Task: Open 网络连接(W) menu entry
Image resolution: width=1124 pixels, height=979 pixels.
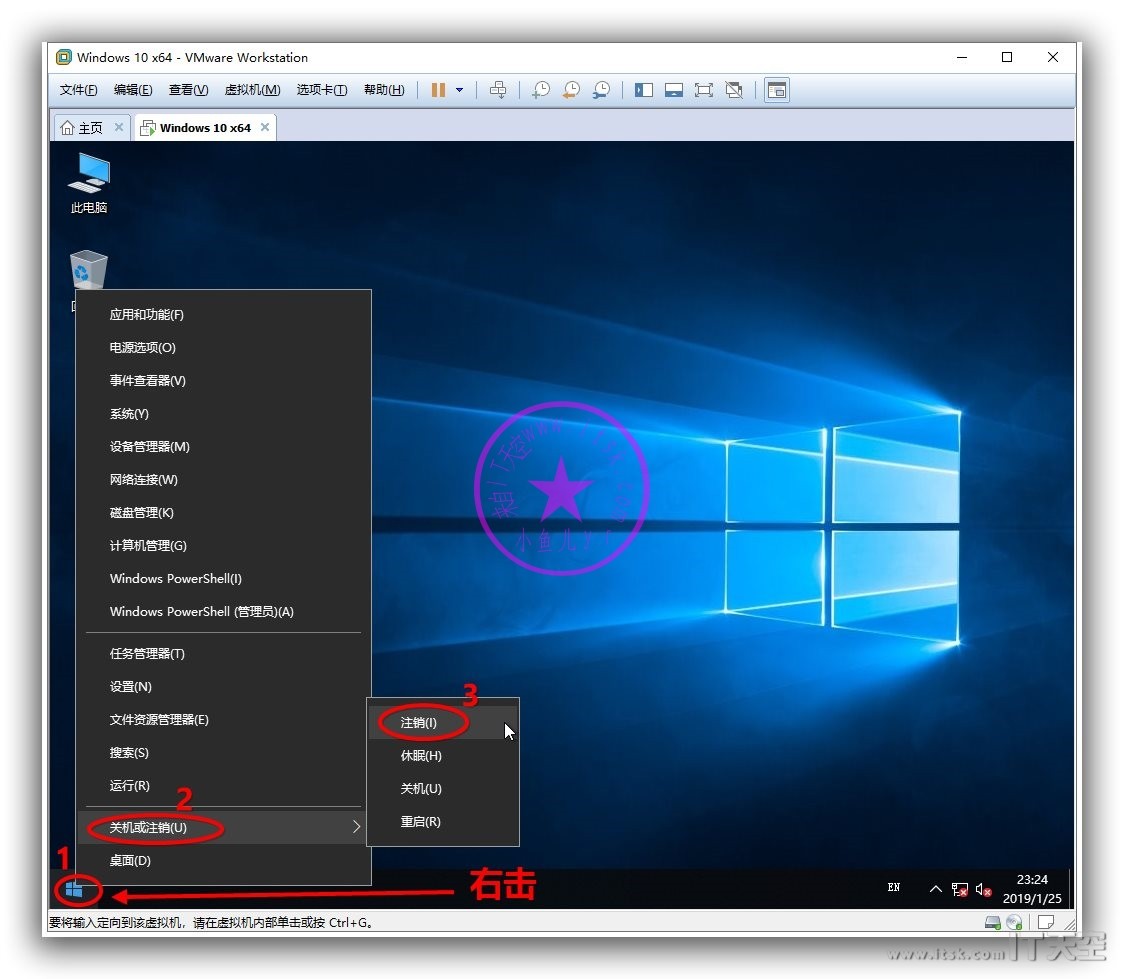Action: click(x=224, y=479)
